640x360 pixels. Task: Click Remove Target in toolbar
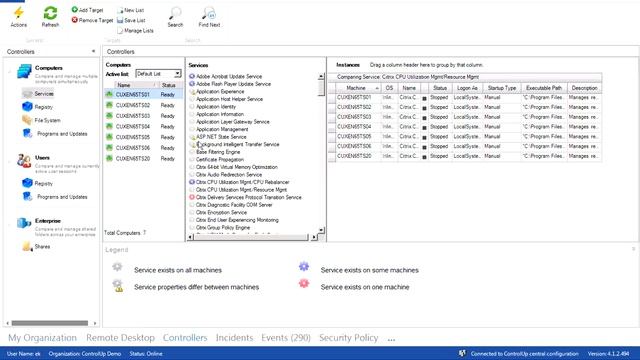(x=92, y=20)
